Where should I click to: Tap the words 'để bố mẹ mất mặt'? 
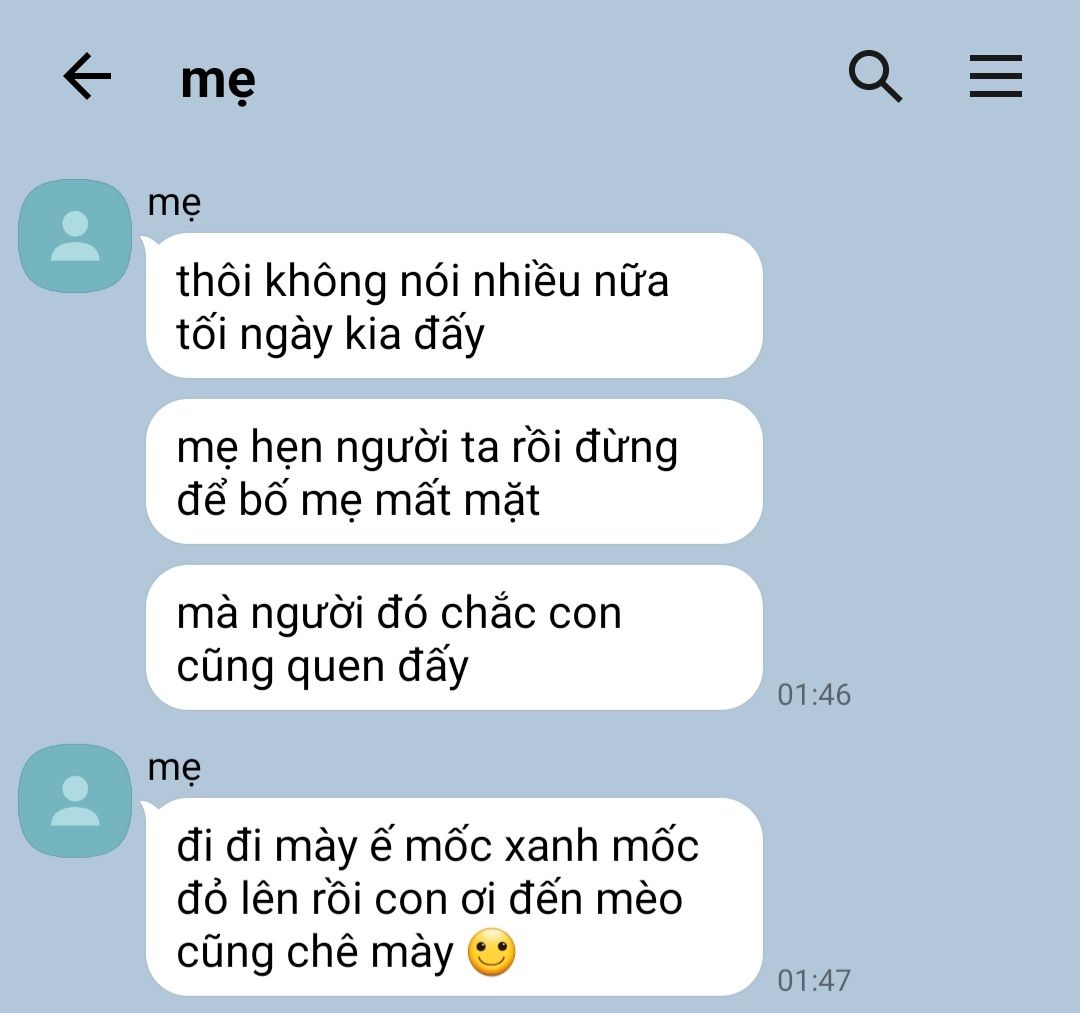pyautogui.click(x=358, y=499)
